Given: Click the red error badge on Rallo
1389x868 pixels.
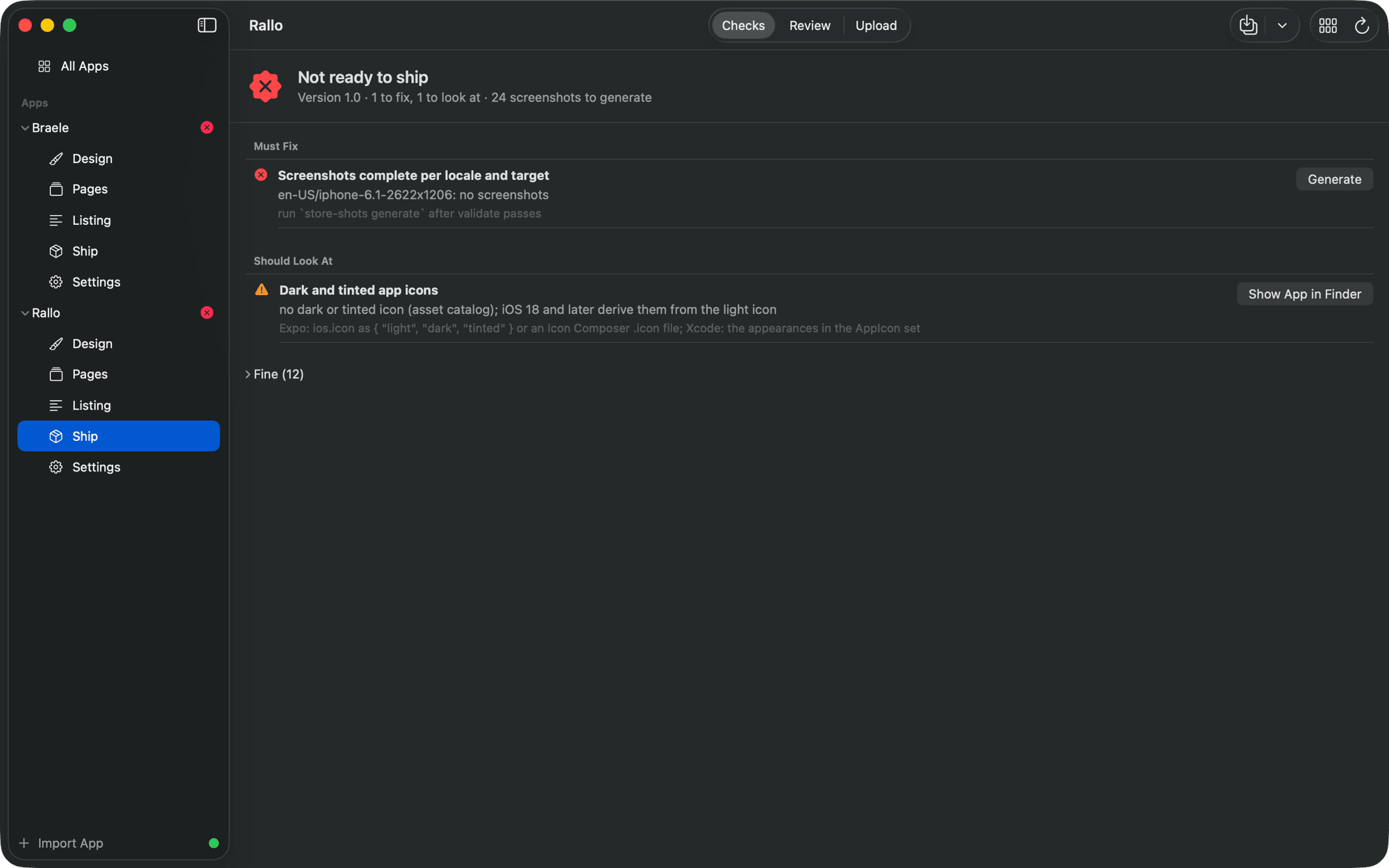Looking at the screenshot, I should click(207, 312).
